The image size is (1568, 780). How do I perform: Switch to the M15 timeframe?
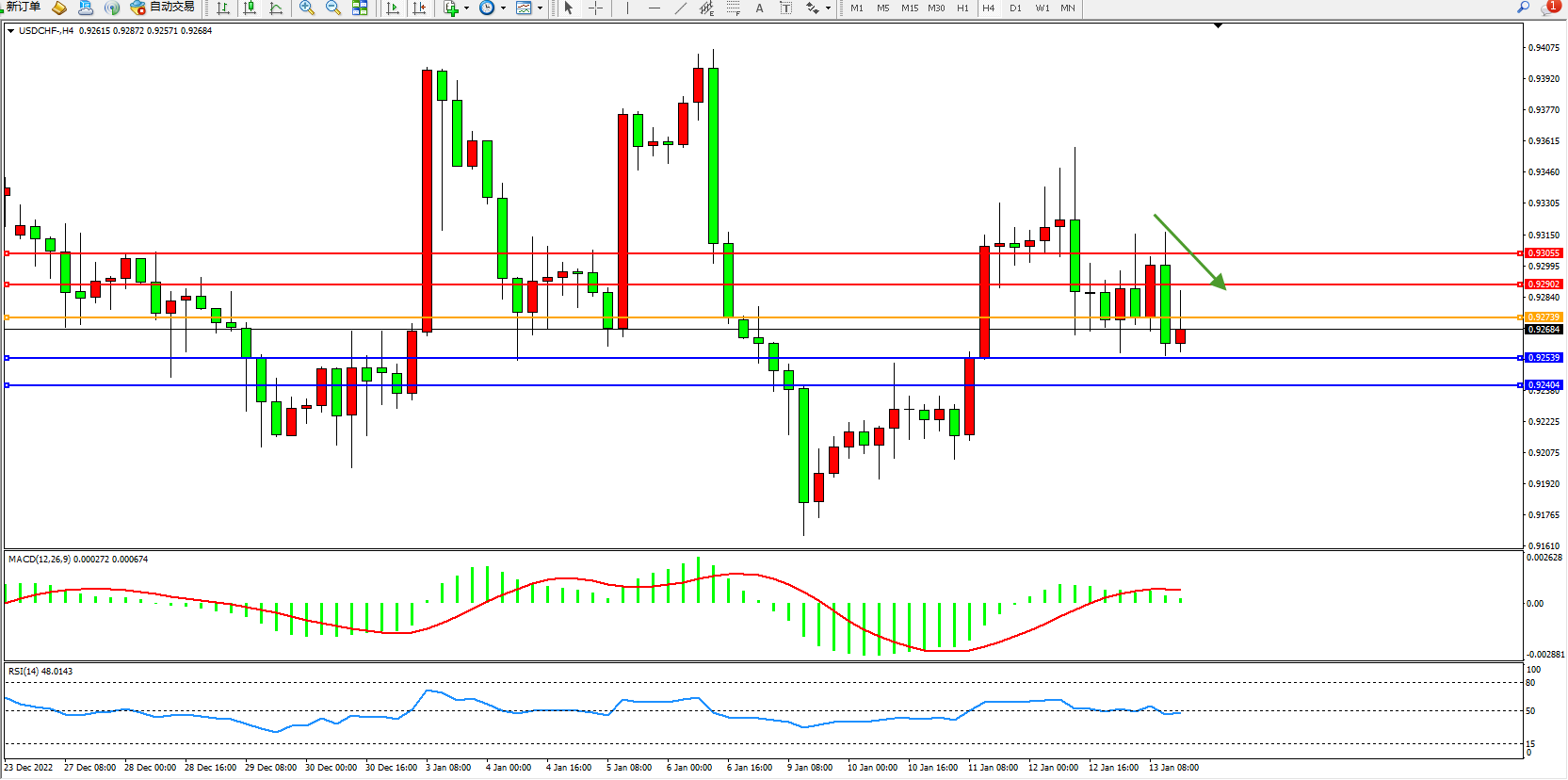[909, 8]
